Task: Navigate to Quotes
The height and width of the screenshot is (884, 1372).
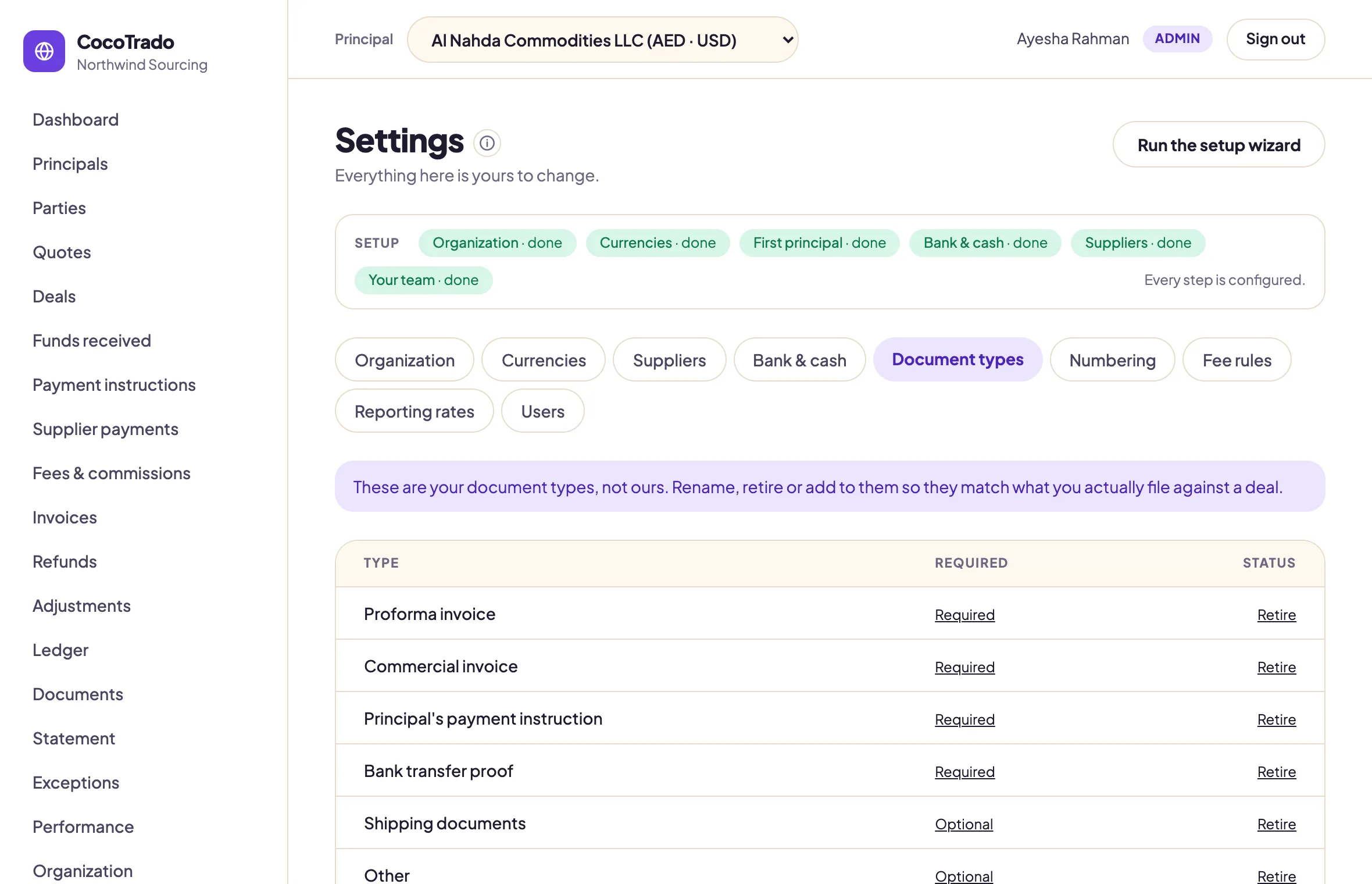Action: 62,252
